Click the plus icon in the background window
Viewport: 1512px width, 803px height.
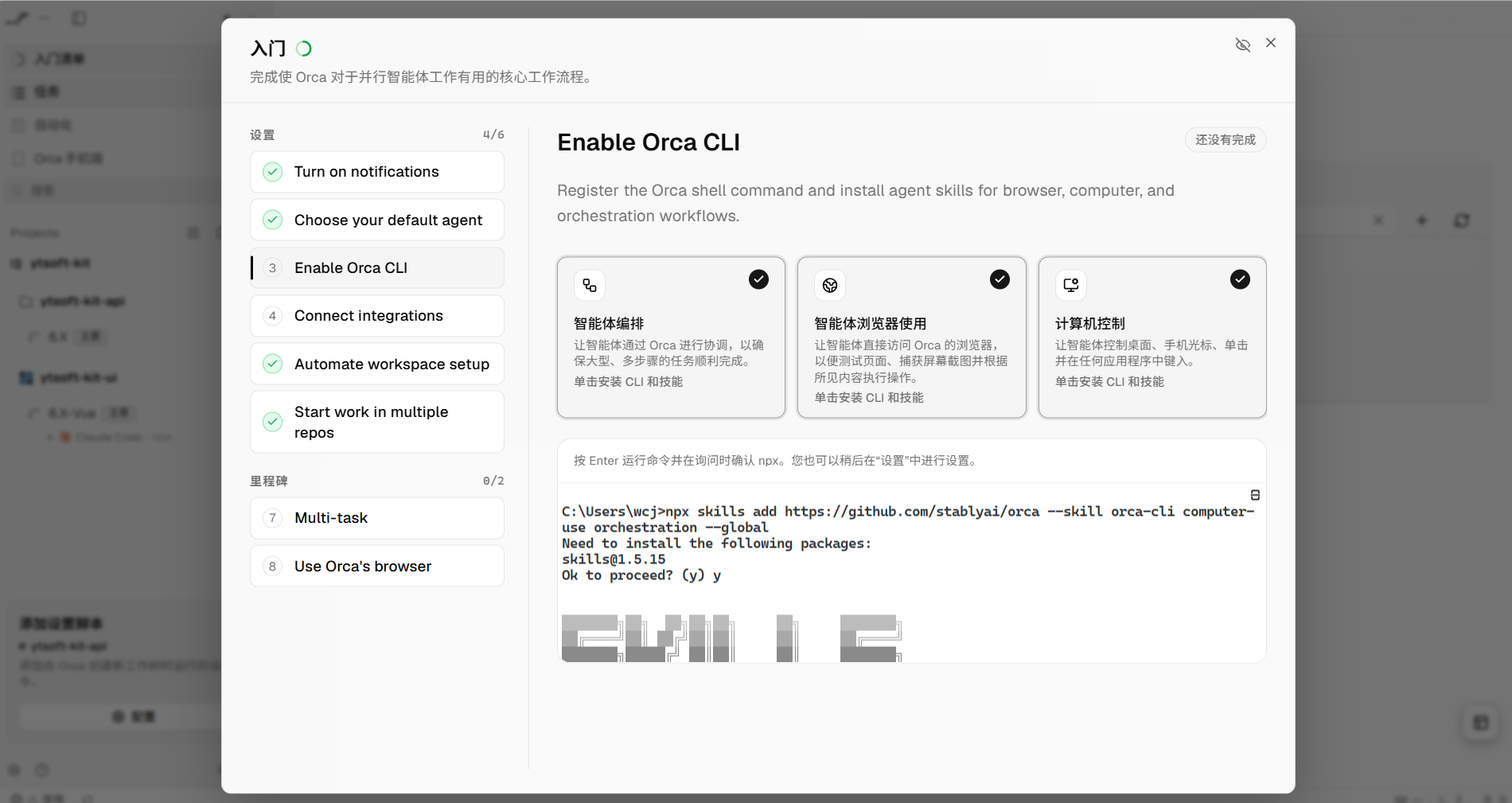pos(1422,220)
